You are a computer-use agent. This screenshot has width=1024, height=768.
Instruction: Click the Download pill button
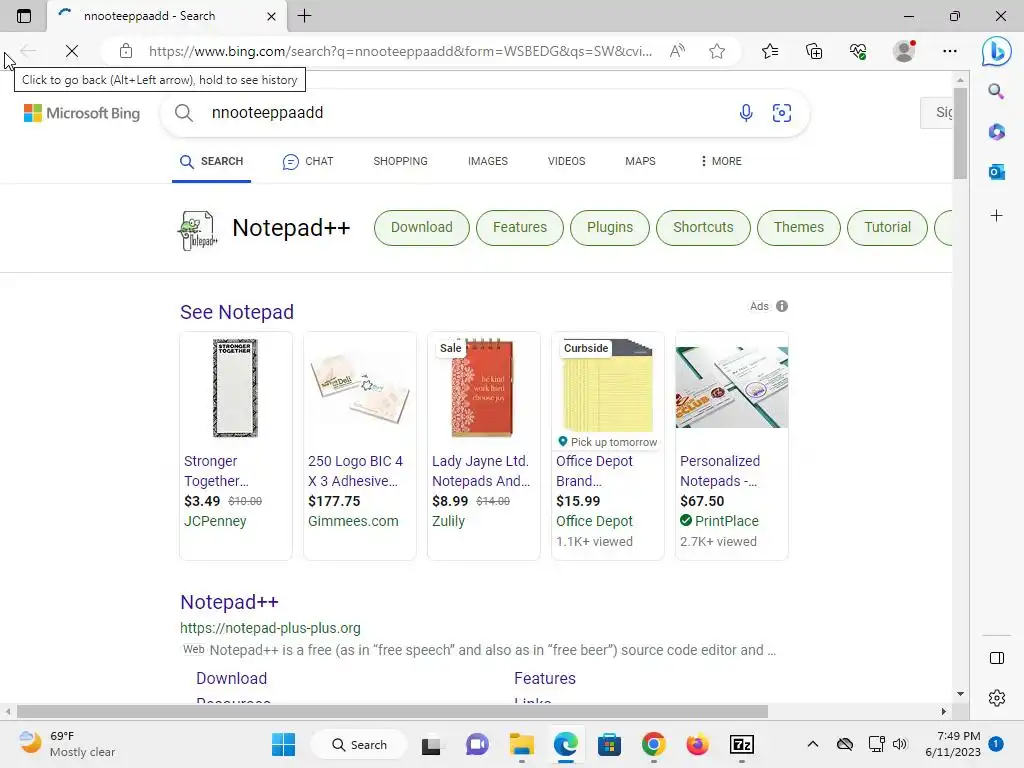click(x=422, y=227)
